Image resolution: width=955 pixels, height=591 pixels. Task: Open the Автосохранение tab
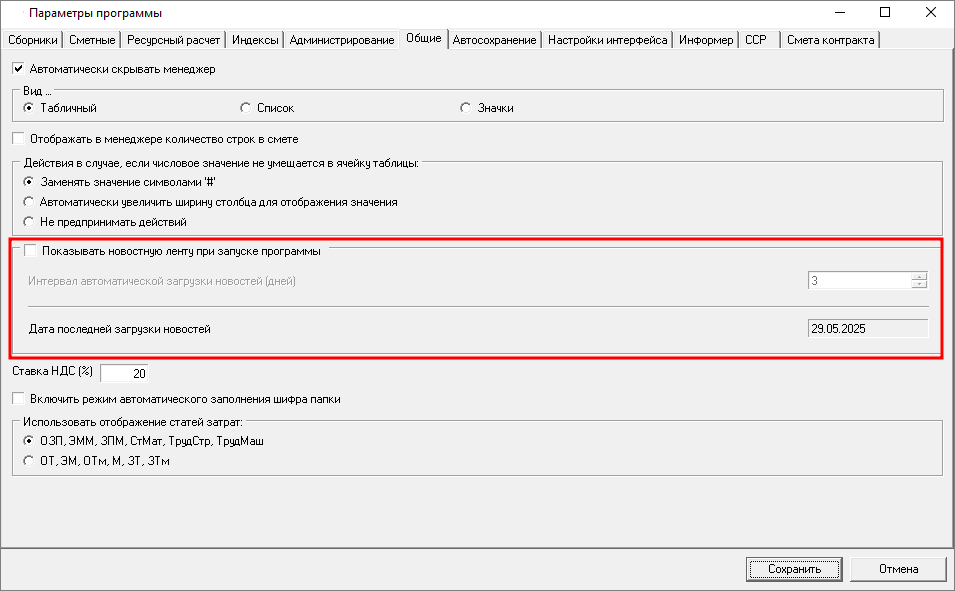pos(494,40)
